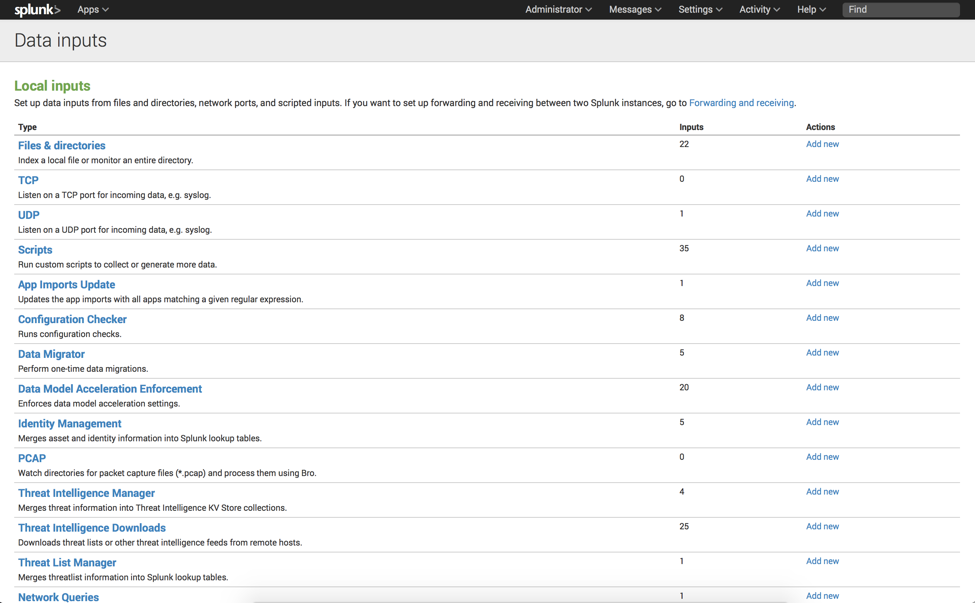The image size is (975, 603).
Task: Open the TCP input type
Action: (x=28, y=181)
